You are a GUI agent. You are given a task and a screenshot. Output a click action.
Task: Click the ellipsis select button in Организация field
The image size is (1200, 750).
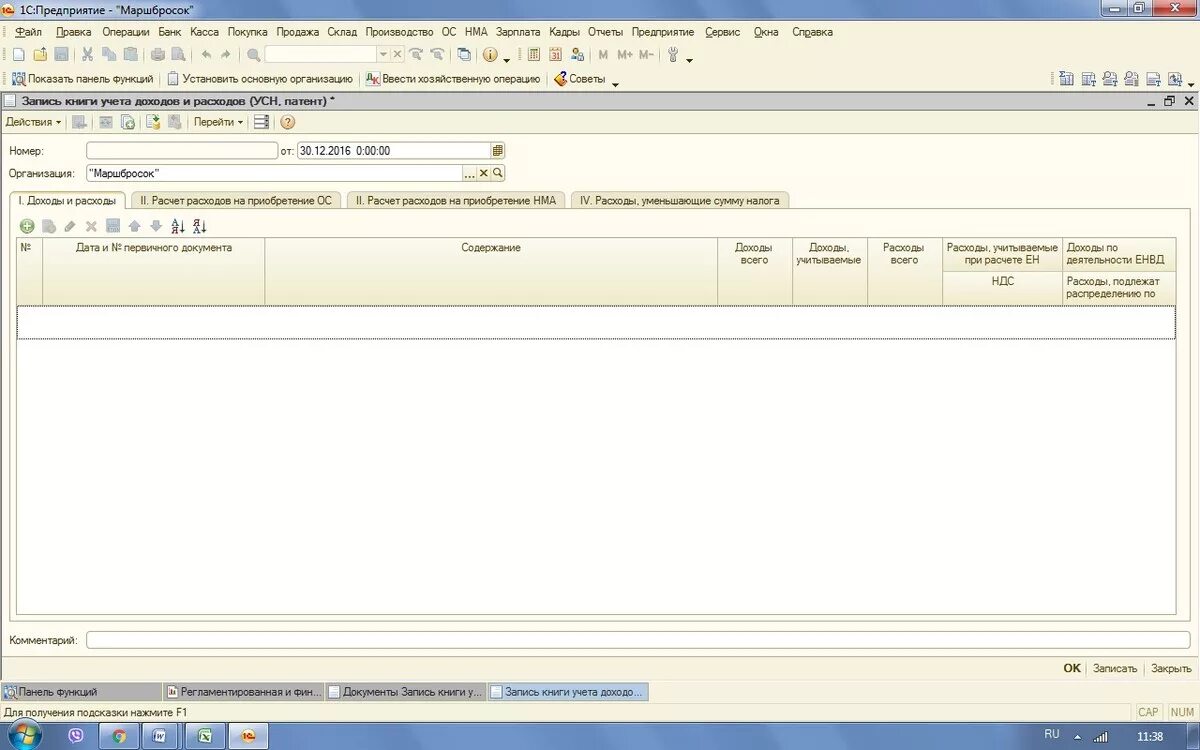[469, 173]
